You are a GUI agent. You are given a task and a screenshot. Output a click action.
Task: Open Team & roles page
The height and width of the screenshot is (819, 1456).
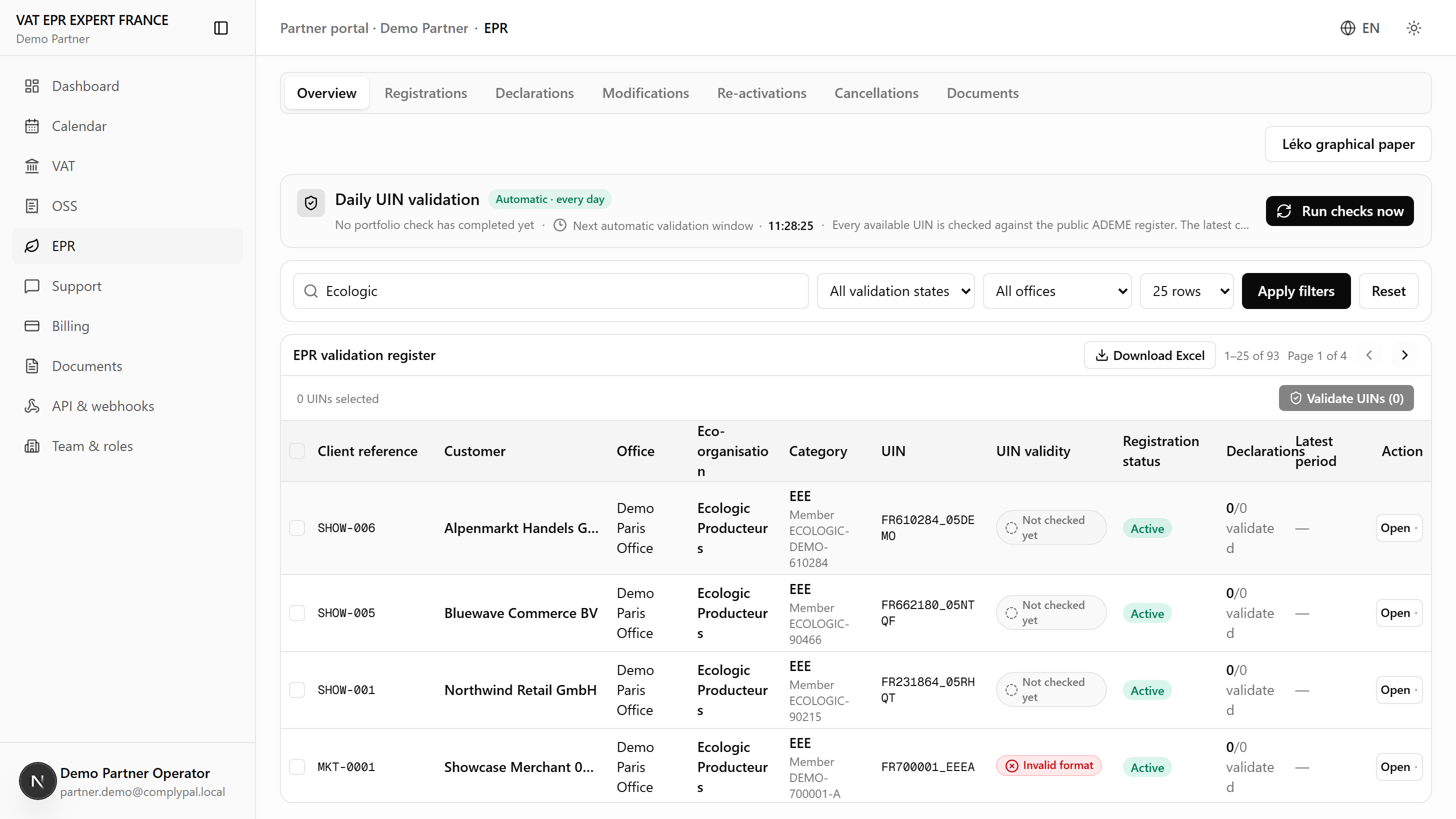click(127, 446)
